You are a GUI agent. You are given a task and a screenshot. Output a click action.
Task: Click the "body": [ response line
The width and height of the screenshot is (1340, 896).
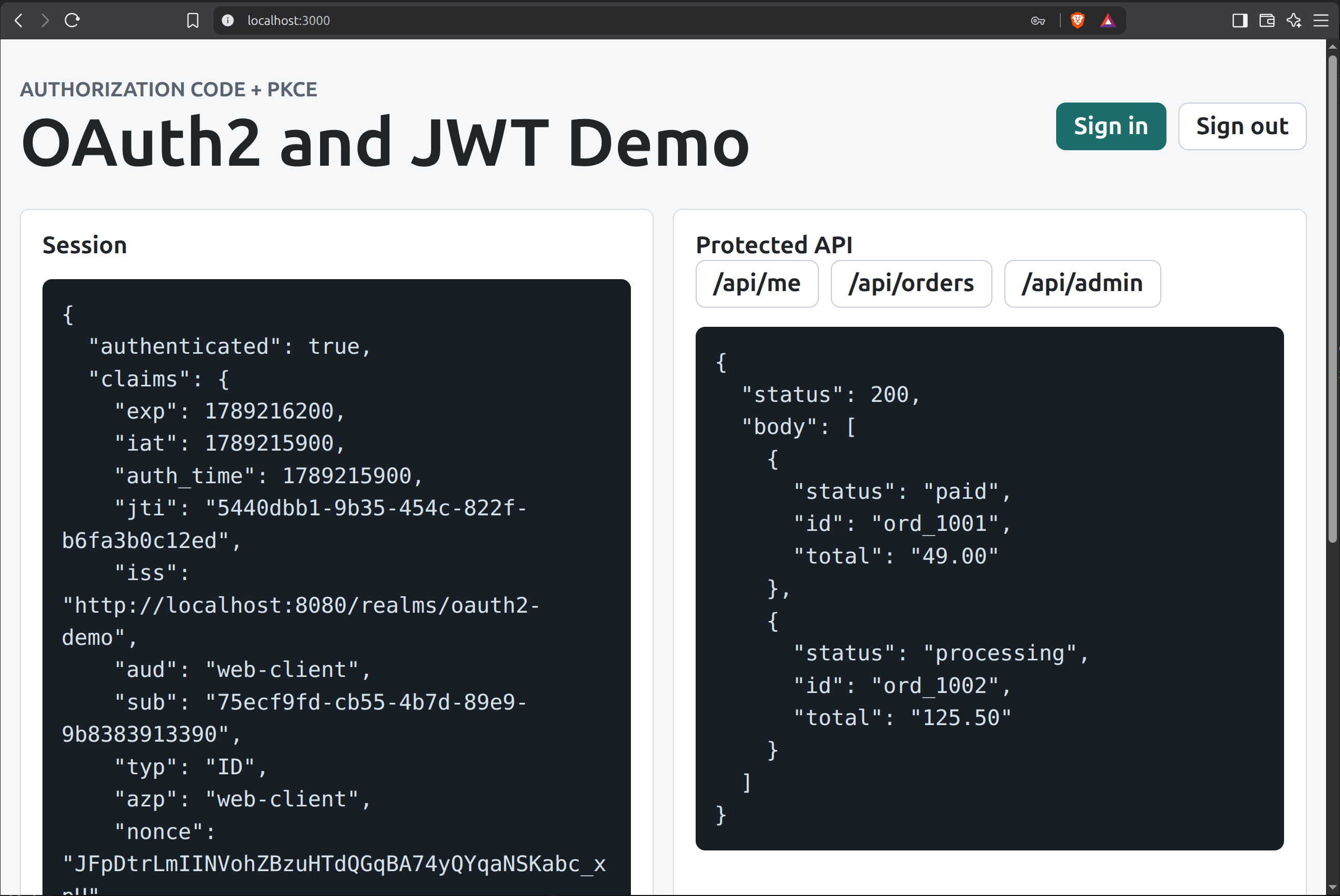point(799,427)
